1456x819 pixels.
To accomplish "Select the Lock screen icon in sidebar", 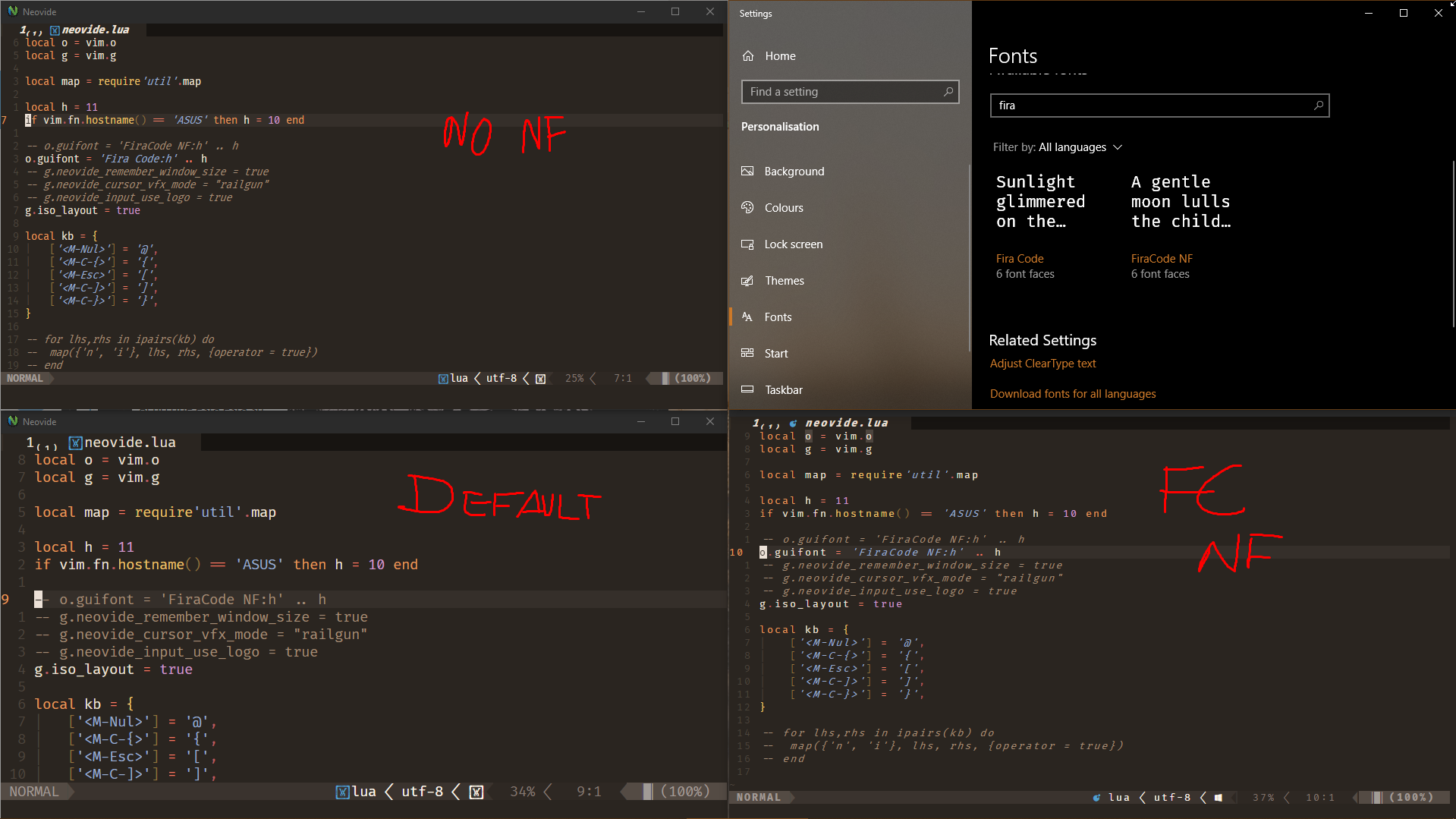I will coord(748,244).
